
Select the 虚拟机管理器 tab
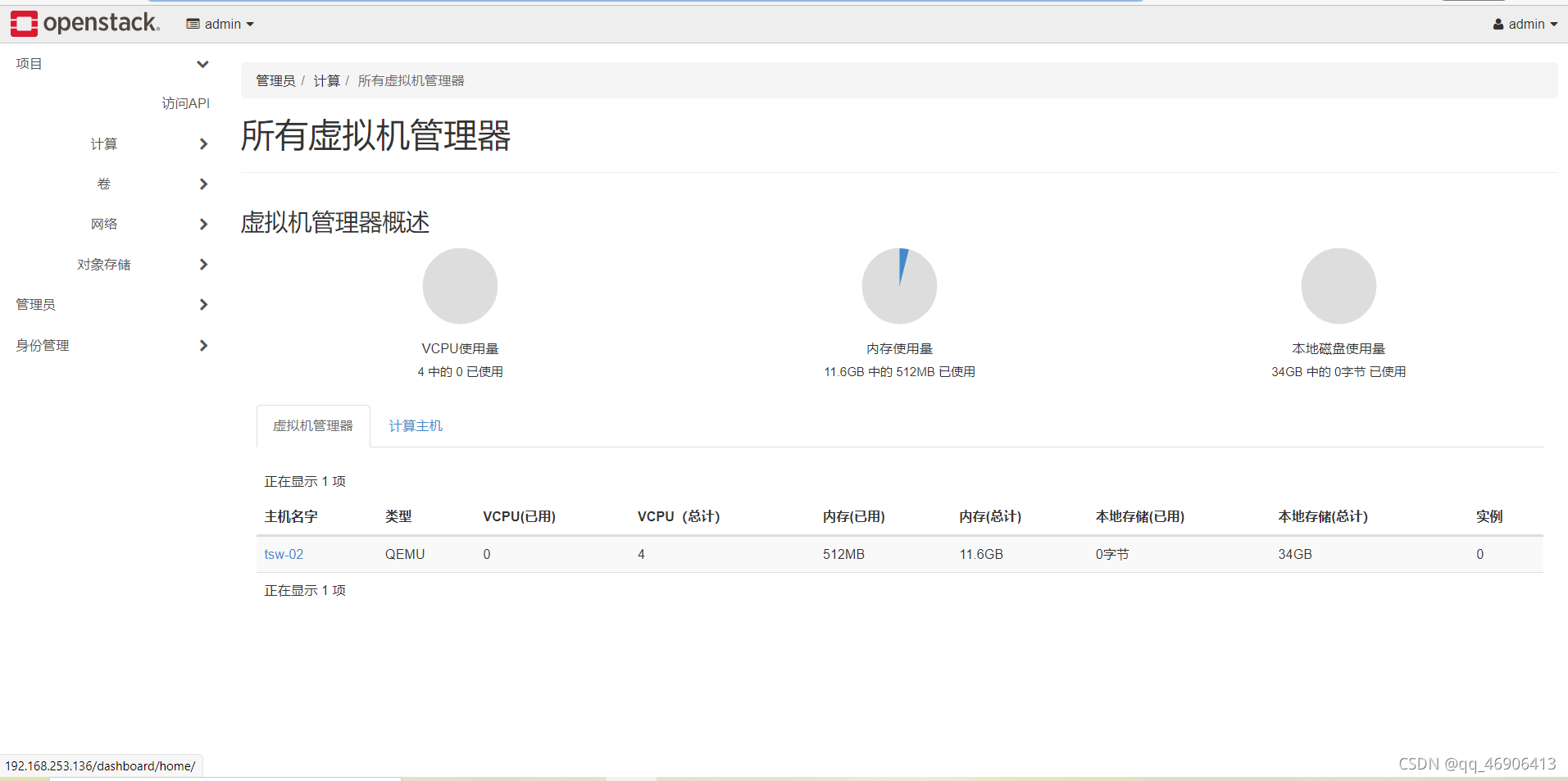[x=312, y=425]
